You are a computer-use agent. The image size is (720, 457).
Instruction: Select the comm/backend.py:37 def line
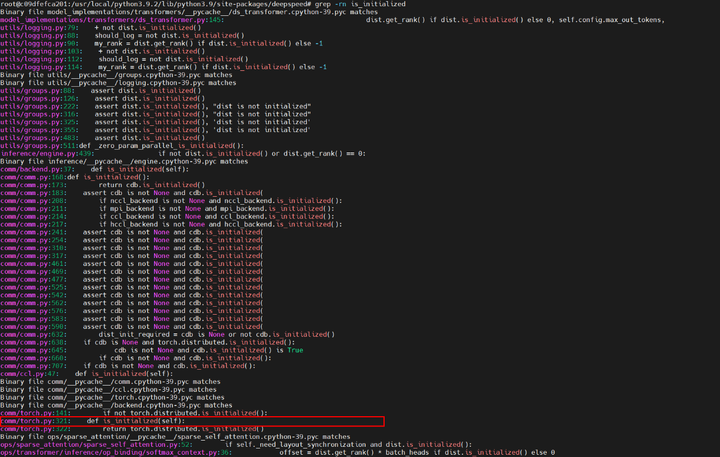click(95, 169)
